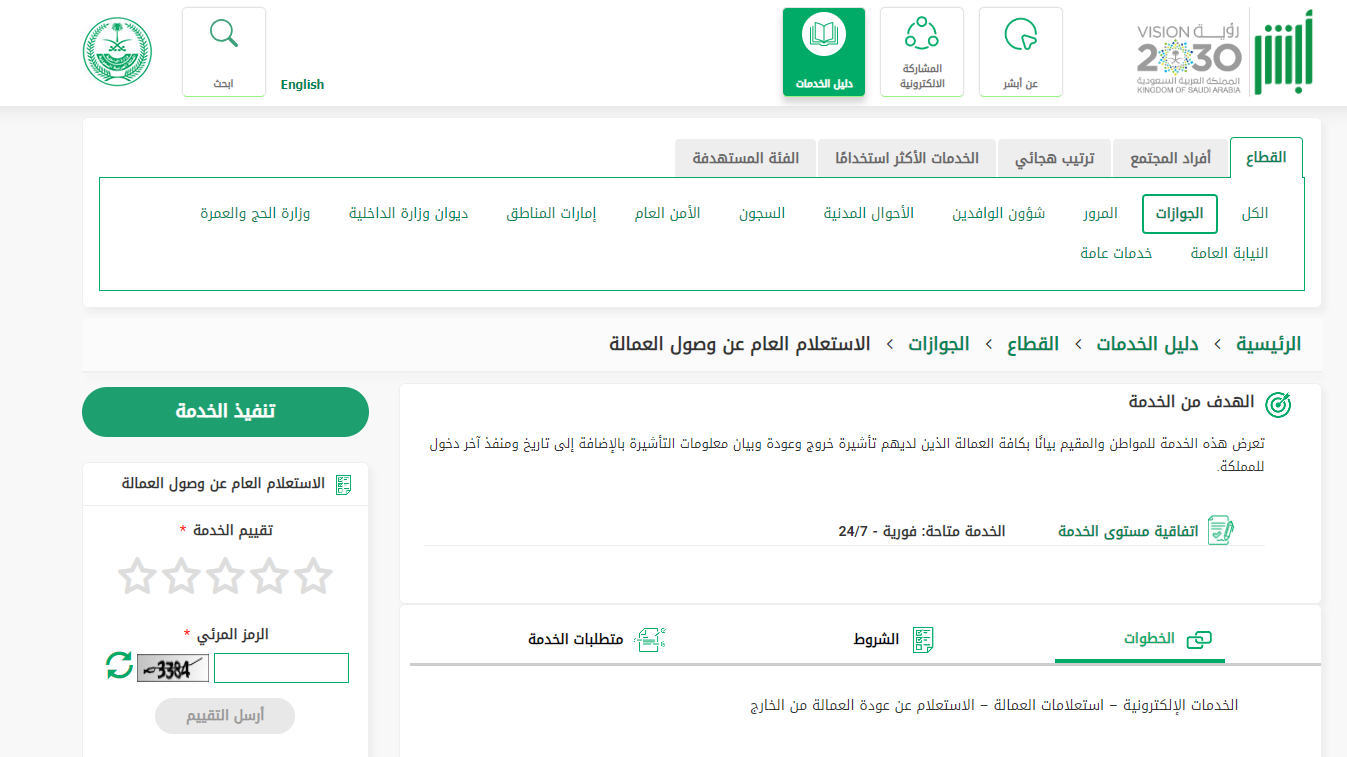Choose the الأمن العام sector filter
Image resolution: width=1347 pixels, height=757 pixels.
coord(667,214)
